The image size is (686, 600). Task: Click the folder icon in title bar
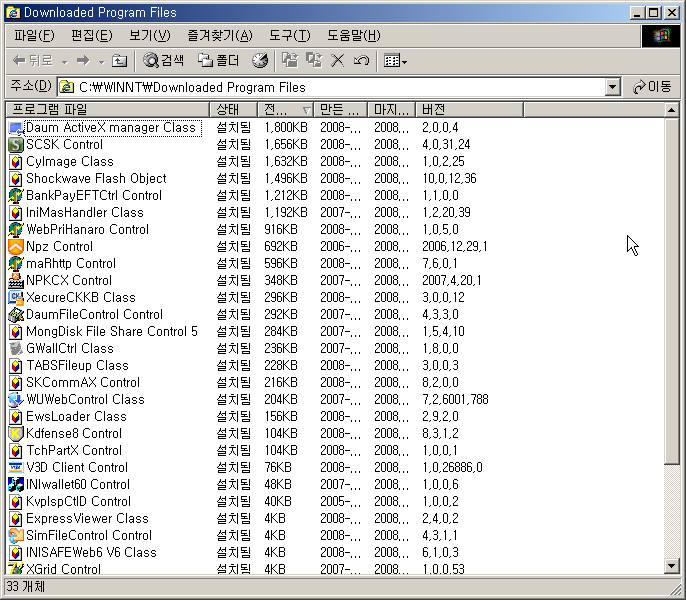point(13,12)
